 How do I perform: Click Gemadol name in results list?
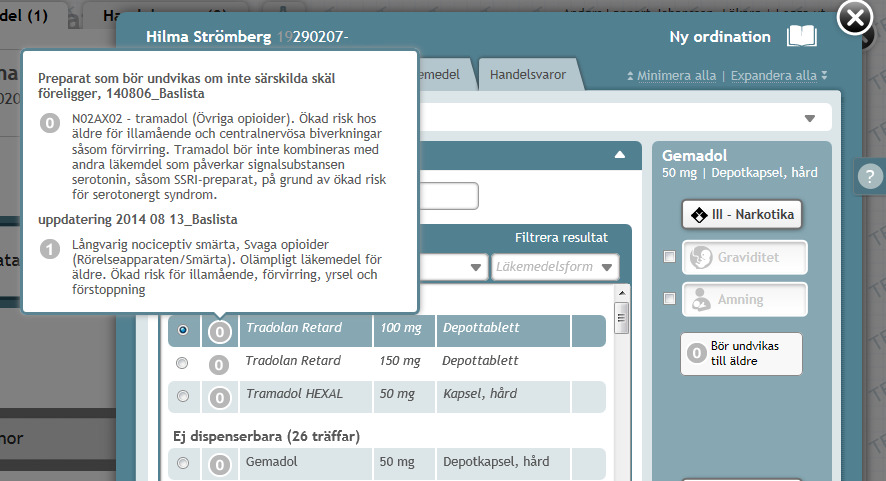[272, 462]
